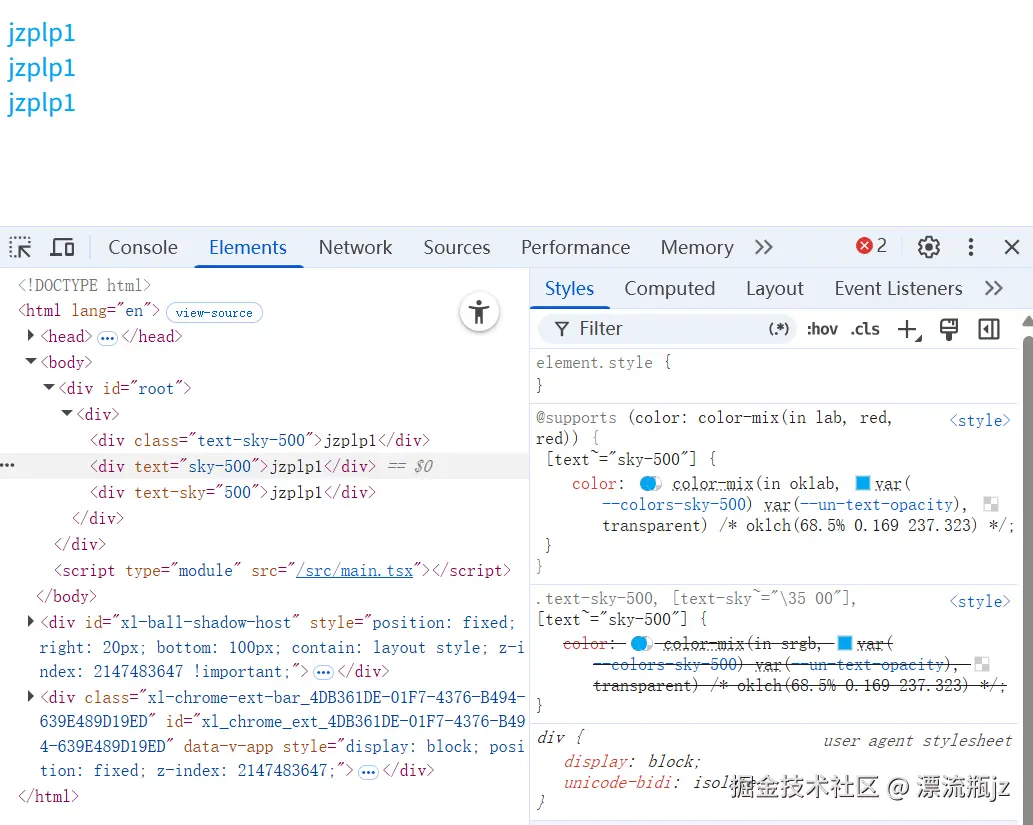Click the ellipsis badge in xl-ball-shadow-host div
Image resolution: width=1033 pixels, height=825 pixels.
coord(323,672)
